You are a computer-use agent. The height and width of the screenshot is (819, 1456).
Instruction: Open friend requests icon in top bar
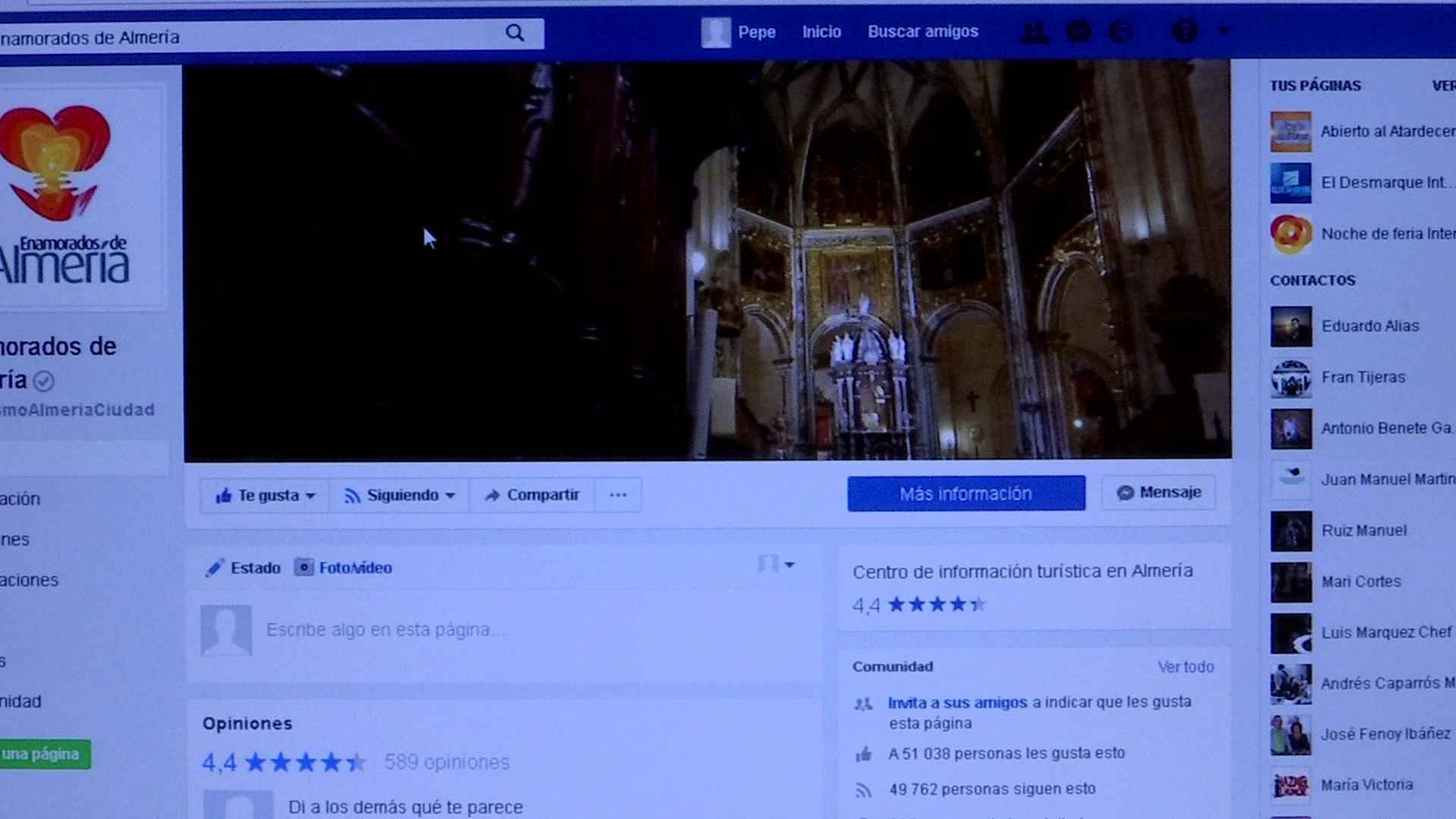pyautogui.click(x=1035, y=32)
